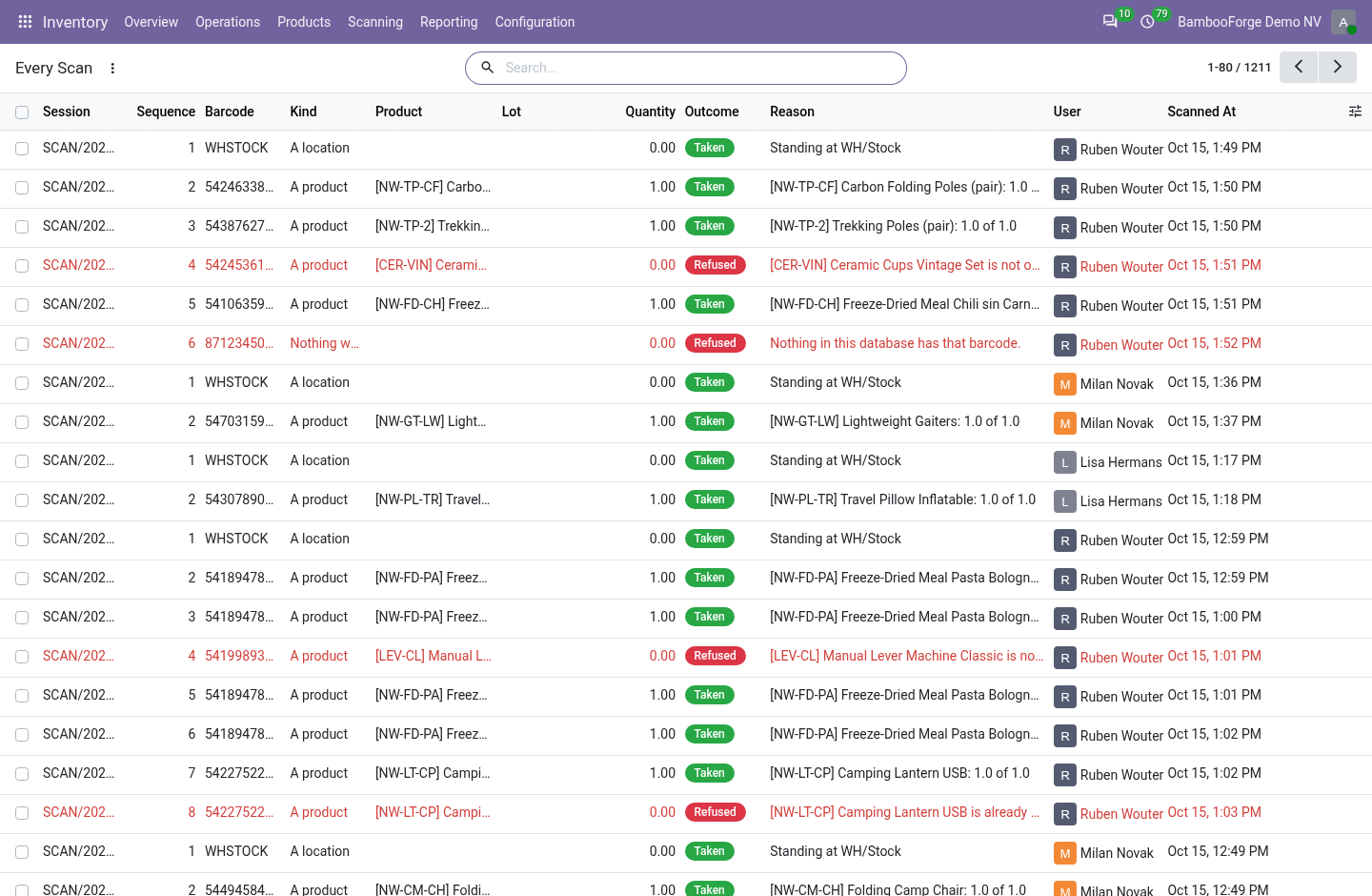The width and height of the screenshot is (1372, 896).
Task: Click Milan Novak avatar on 1:36 PM row
Action: 1065,384
